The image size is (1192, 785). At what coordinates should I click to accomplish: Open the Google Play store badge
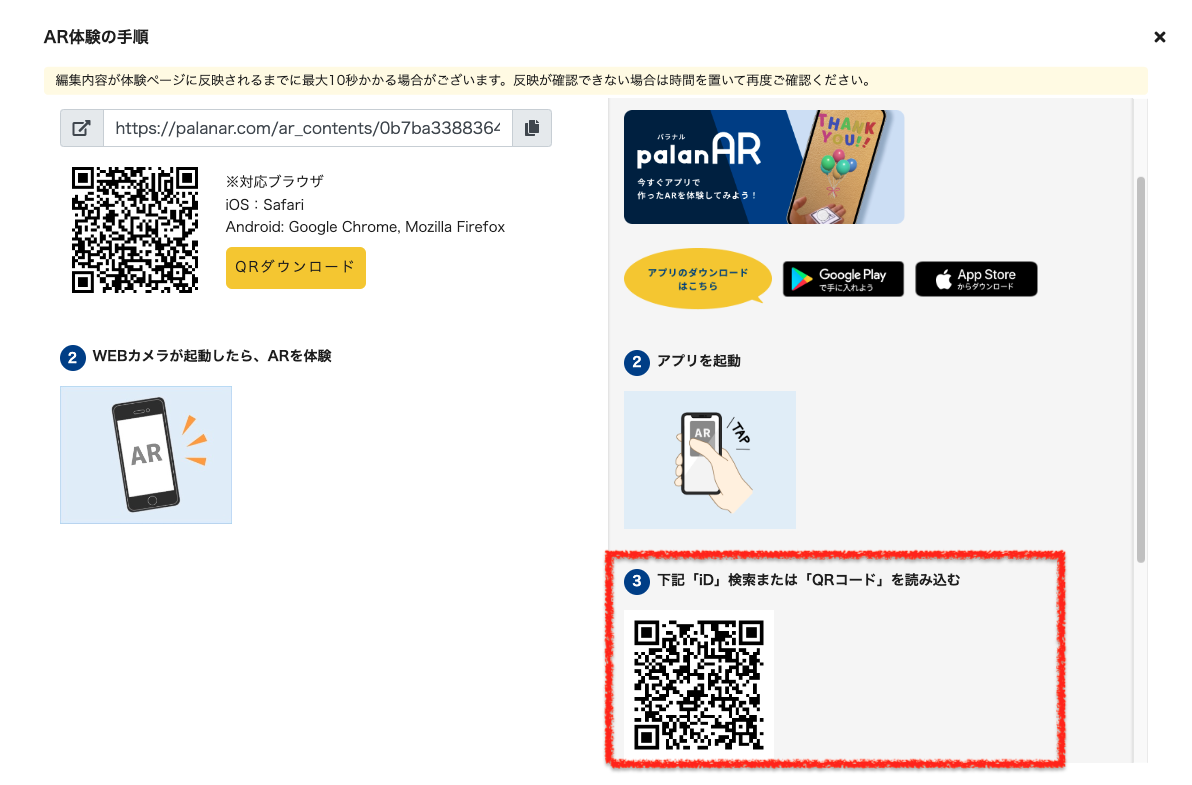tap(843, 279)
